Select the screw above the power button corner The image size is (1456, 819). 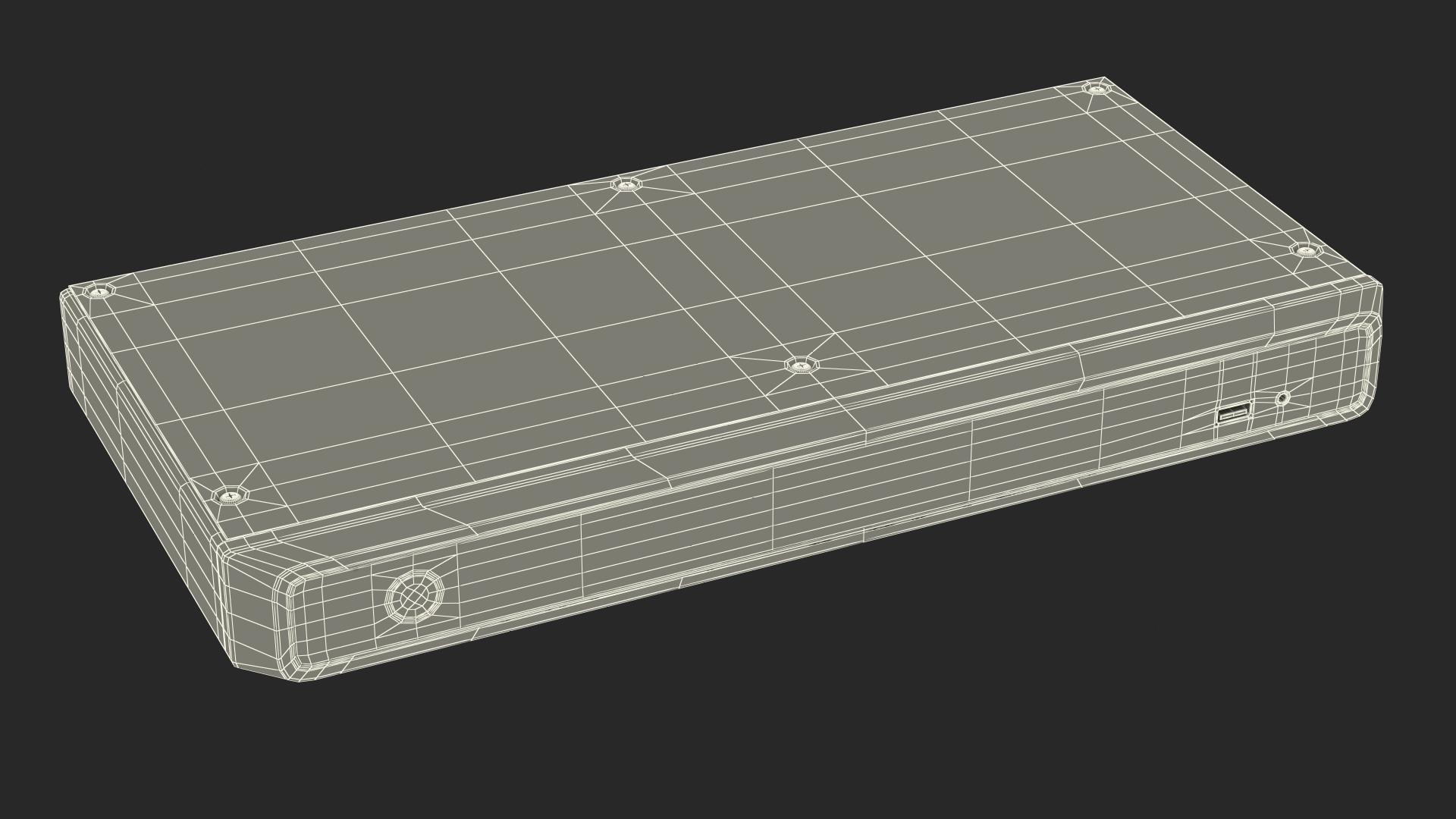click(230, 496)
